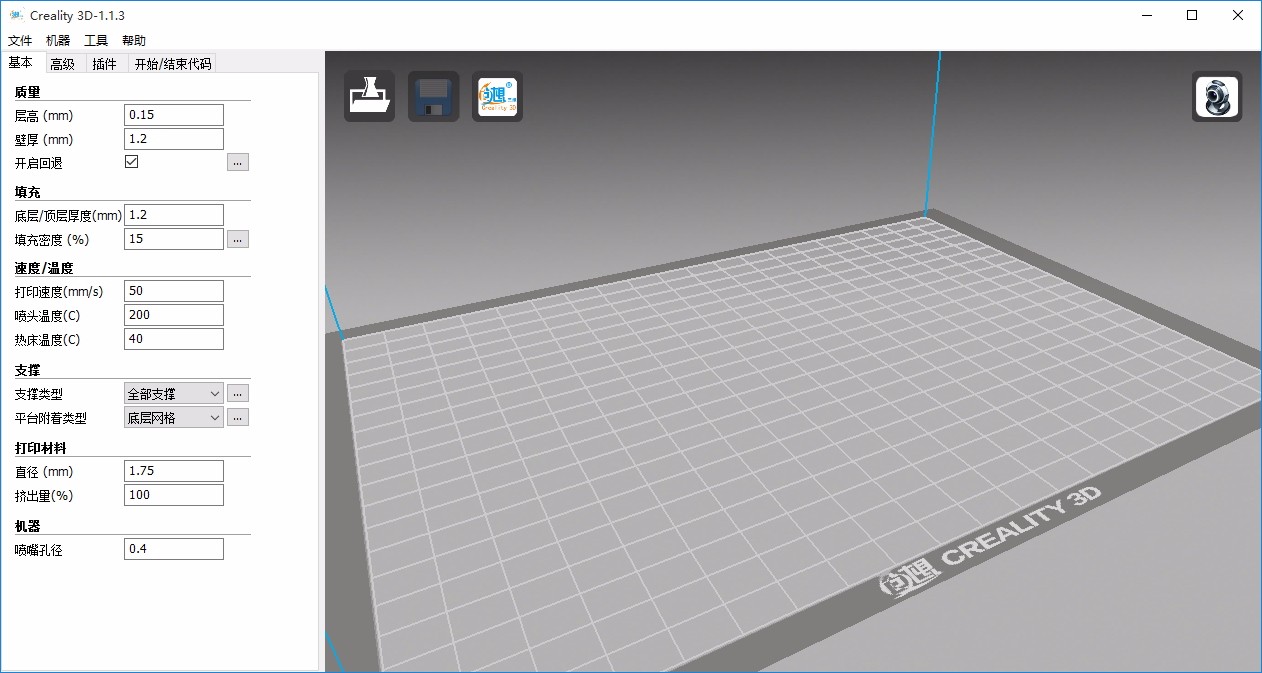Screen dimensions: 1262x673
Task: Switch to the 插件 plugins tab
Action: 107,63
